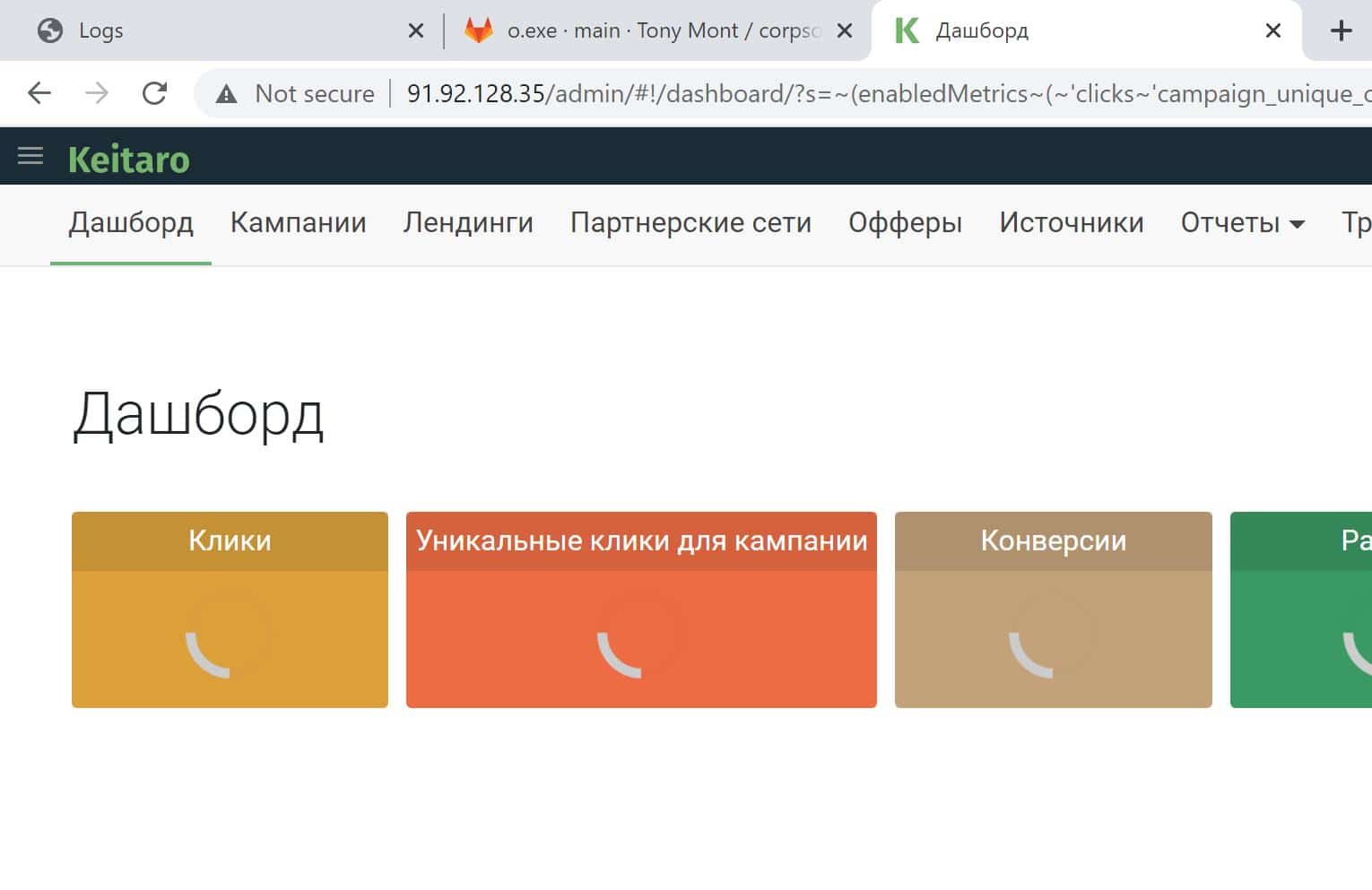Switch to the Logs browser tab
The image size is (1372, 890).
click(215, 30)
